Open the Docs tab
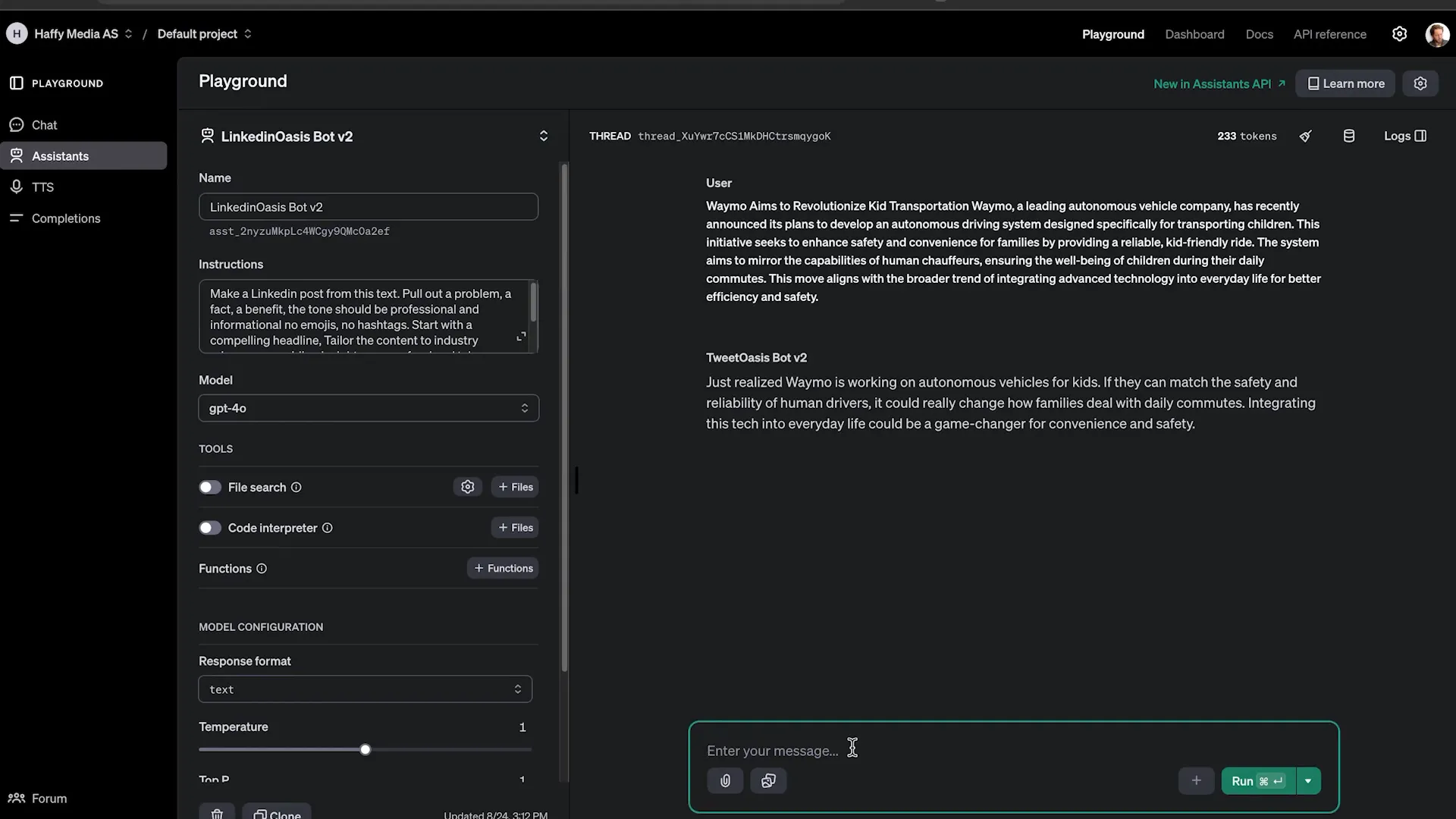Screen dimensions: 1456x819 coord(1259,34)
